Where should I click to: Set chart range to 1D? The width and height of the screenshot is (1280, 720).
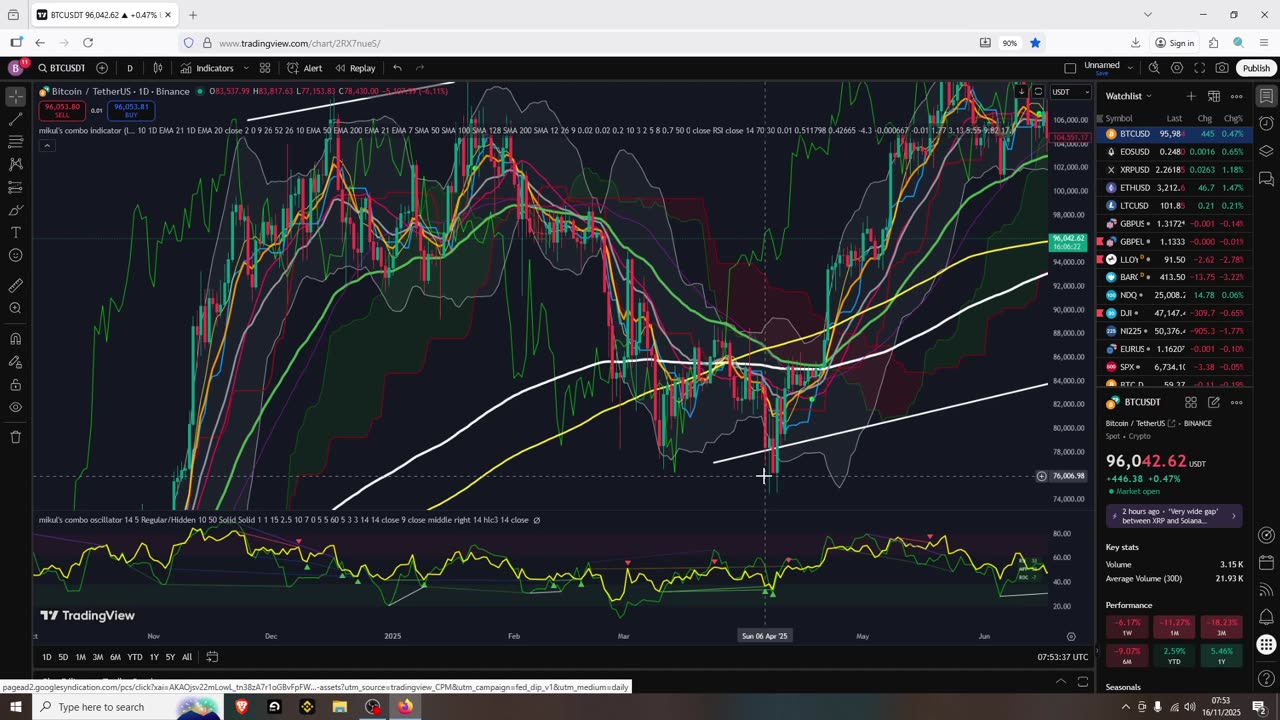(47, 657)
